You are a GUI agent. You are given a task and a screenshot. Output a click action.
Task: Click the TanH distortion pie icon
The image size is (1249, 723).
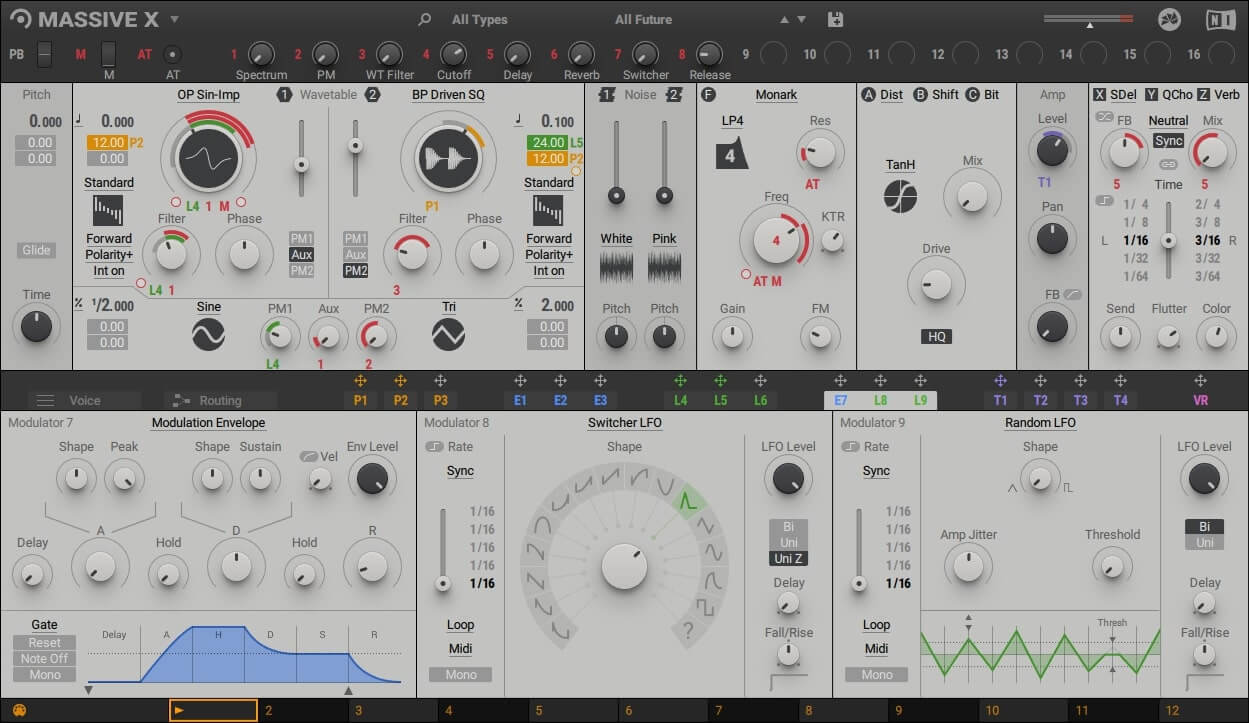tap(899, 197)
